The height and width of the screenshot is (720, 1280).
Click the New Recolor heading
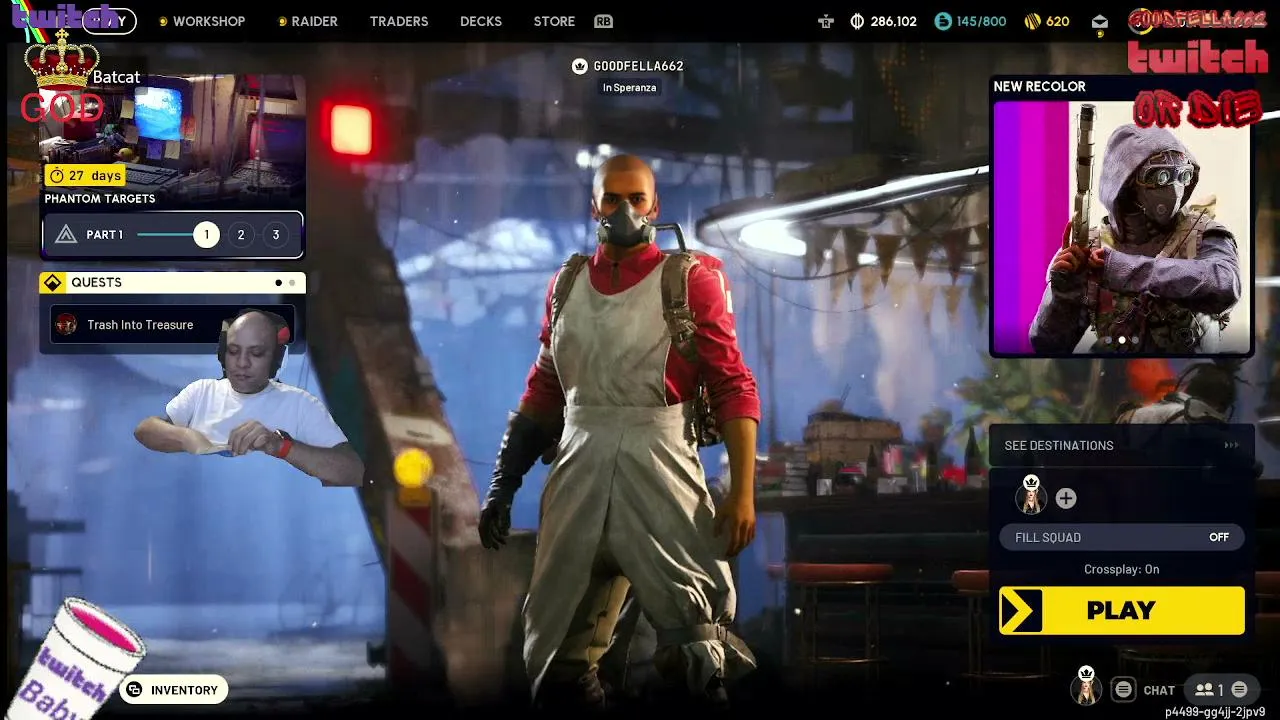(1039, 87)
